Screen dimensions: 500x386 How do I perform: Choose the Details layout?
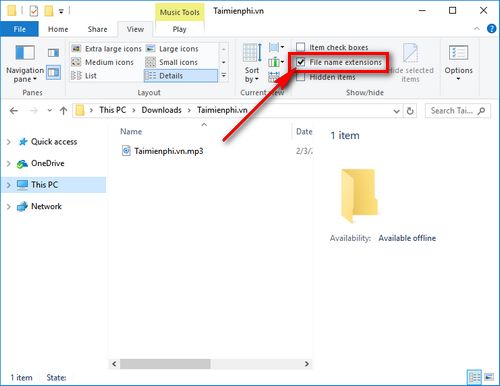pos(181,76)
